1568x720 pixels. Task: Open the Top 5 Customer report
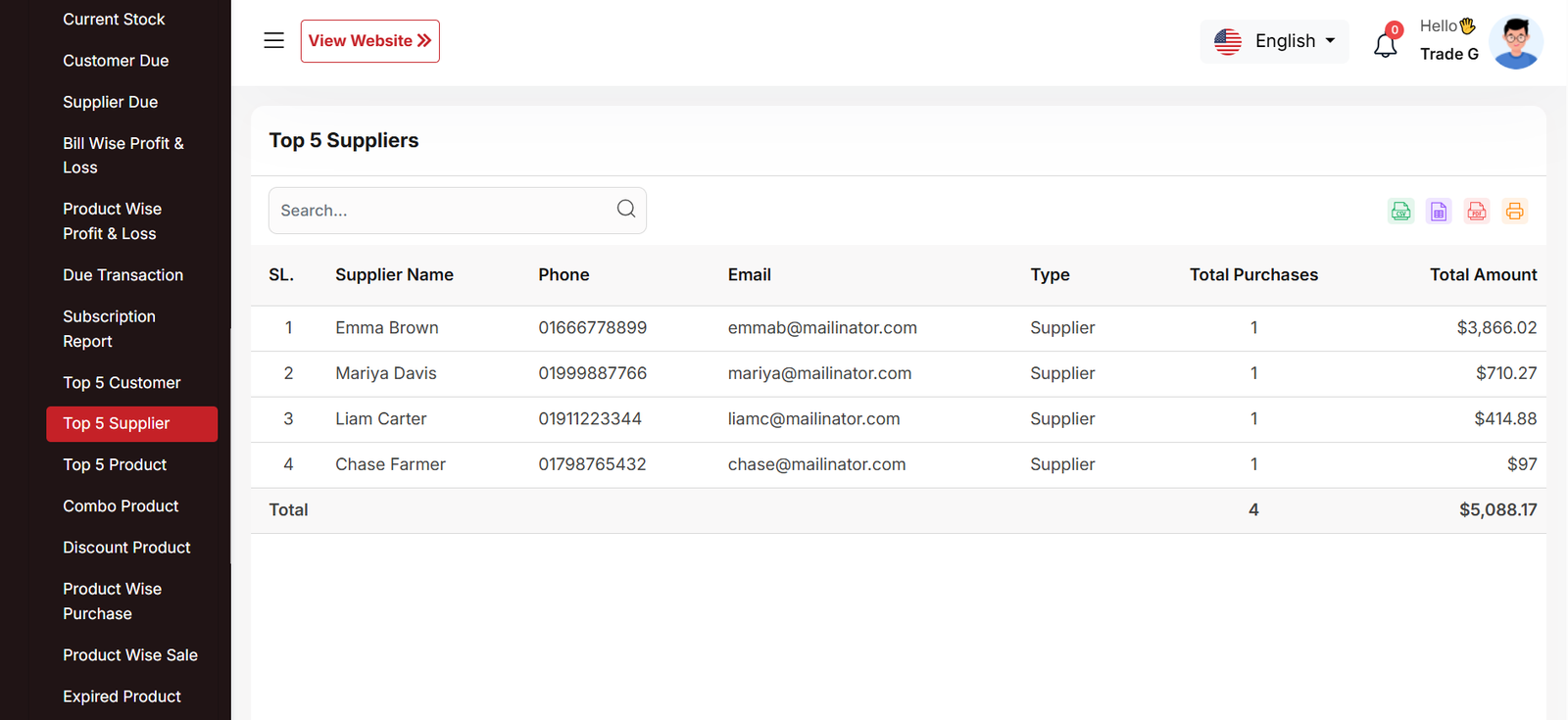pyautogui.click(x=122, y=383)
